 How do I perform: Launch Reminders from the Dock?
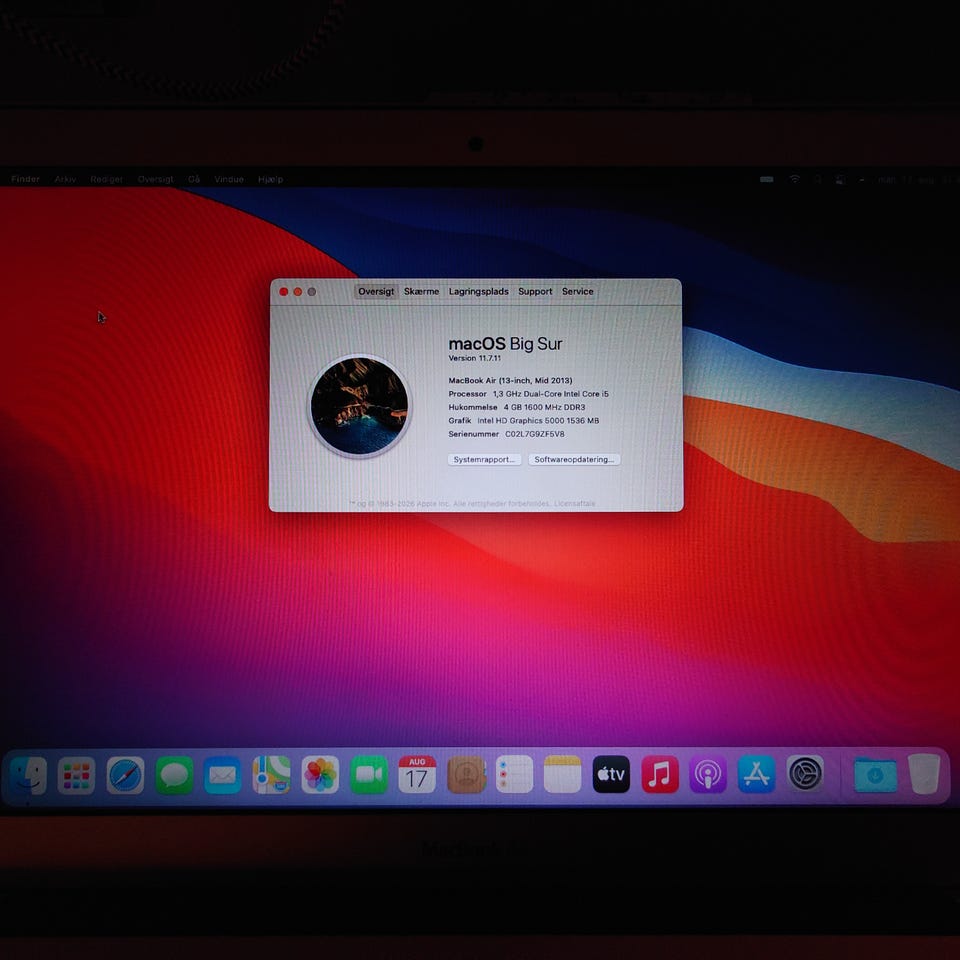click(x=514, y=775)
